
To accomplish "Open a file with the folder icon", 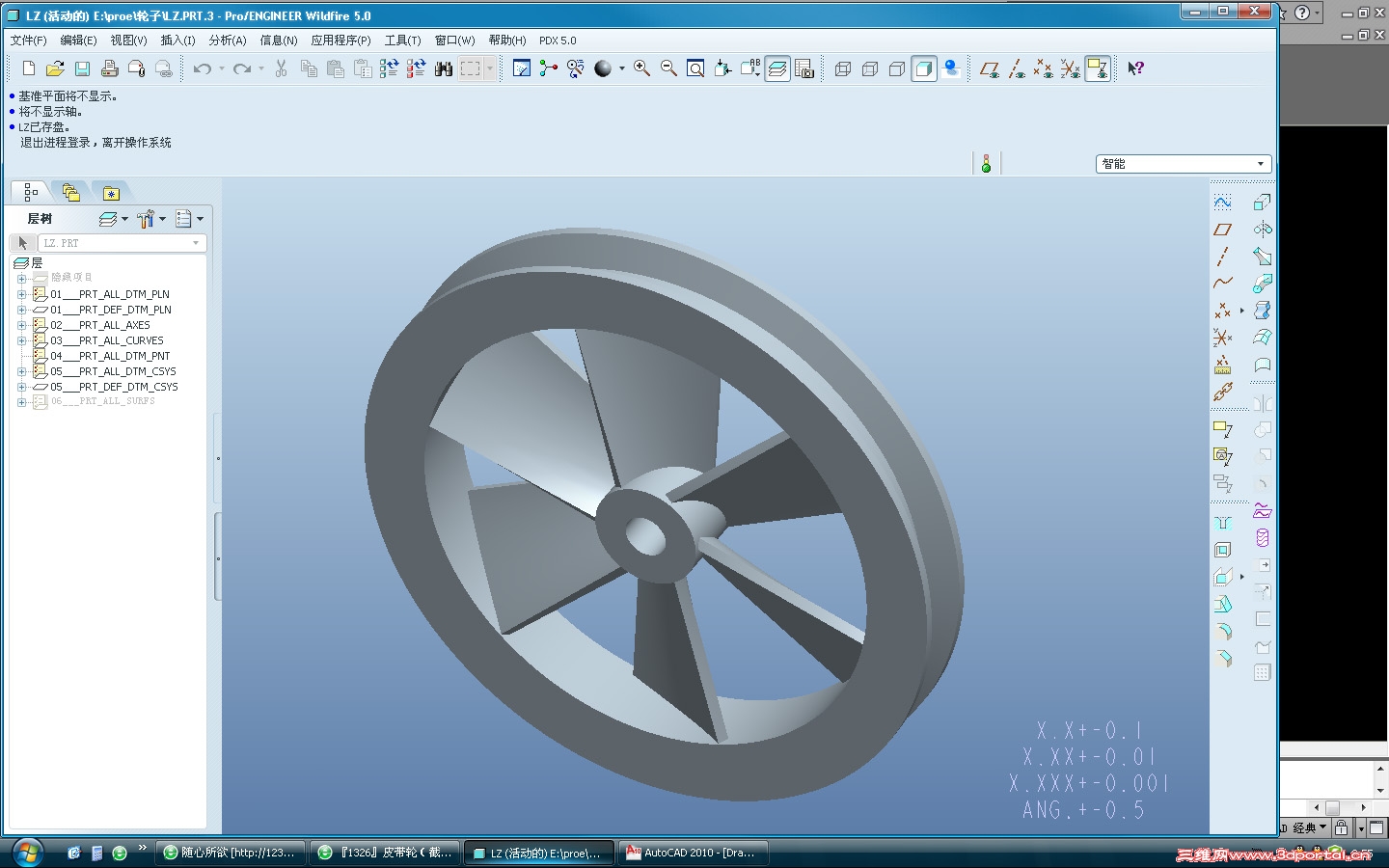I will pos(56,68).
